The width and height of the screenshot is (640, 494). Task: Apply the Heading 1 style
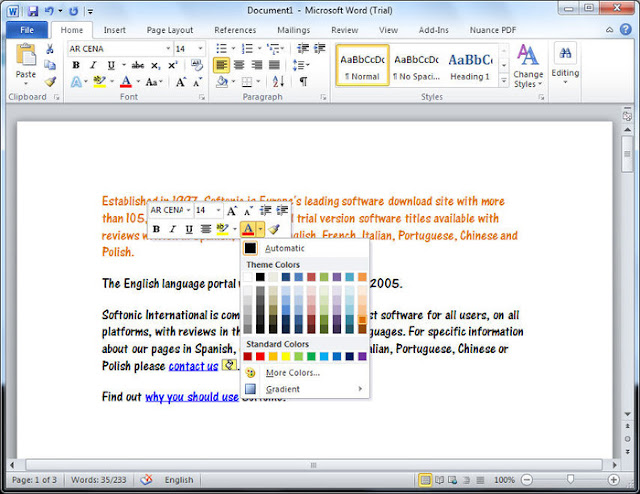click(470, 65)
